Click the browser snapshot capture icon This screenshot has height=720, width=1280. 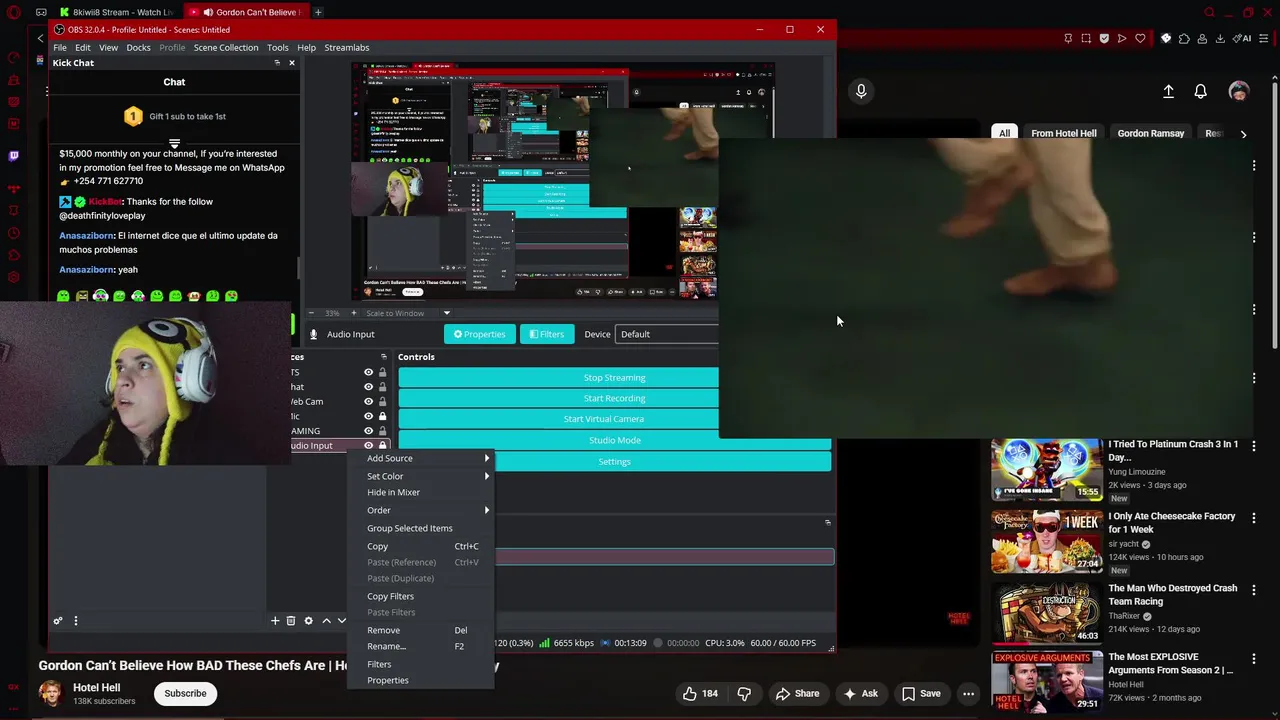coord(1086,38)
